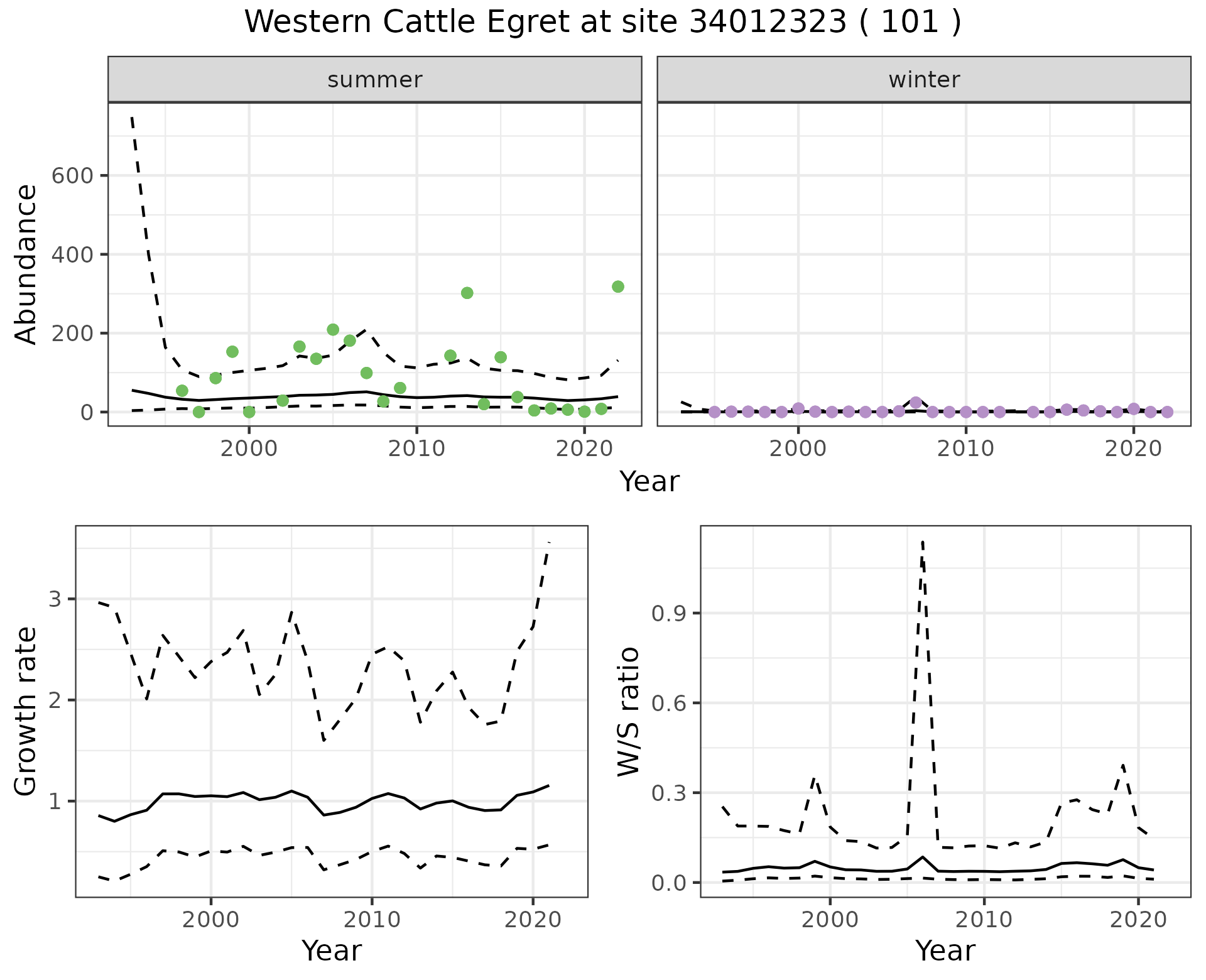The width and height of the screenshot is (1206, 980).
Task: Click the 2010 tick under the summer panel
Action: pyautogui.click(x=416, y=449)
